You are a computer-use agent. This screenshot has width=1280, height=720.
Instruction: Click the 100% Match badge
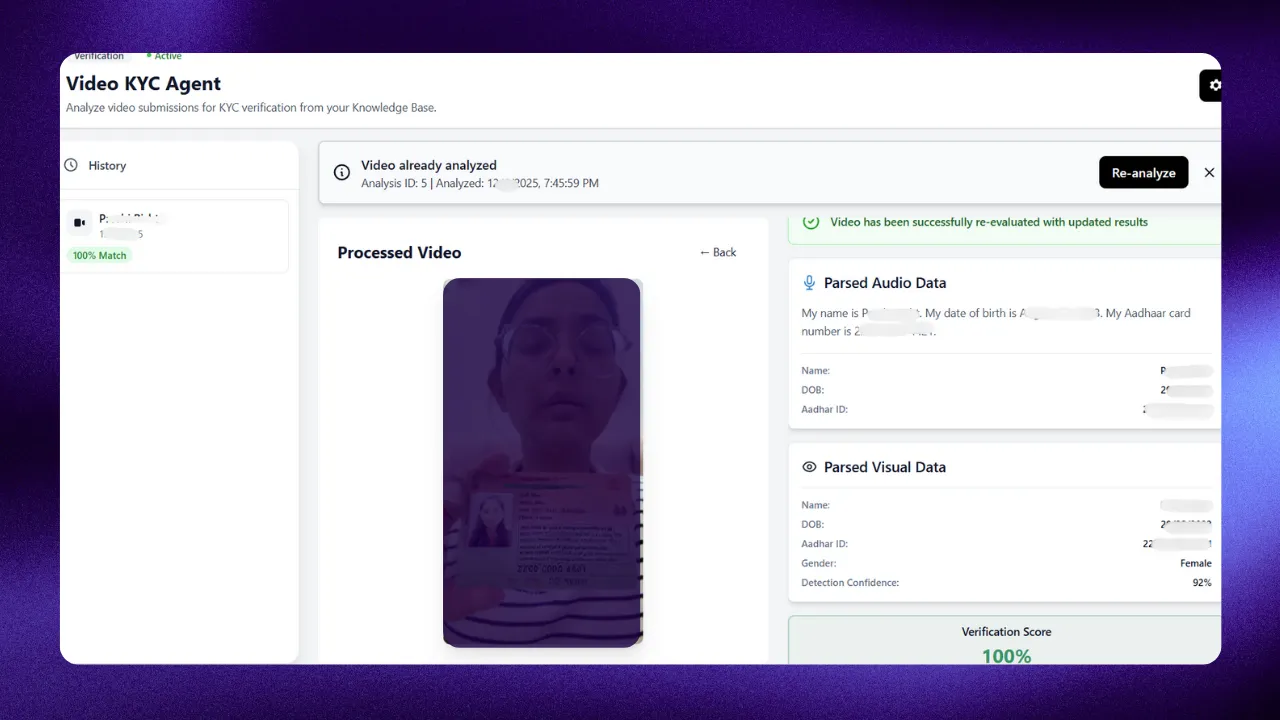click(x=99, y=255)
